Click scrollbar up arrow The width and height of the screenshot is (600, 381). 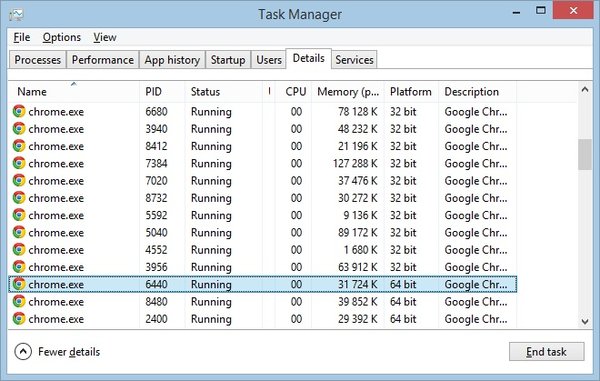click(x=585, y=90)
